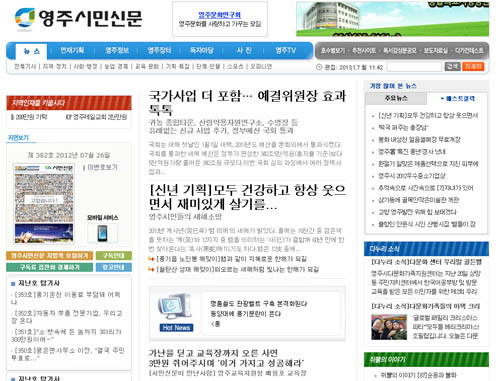500x381 pixels.
Task: Switch to the 주요뉴스 tab
Action: click(x=396, y=98)
